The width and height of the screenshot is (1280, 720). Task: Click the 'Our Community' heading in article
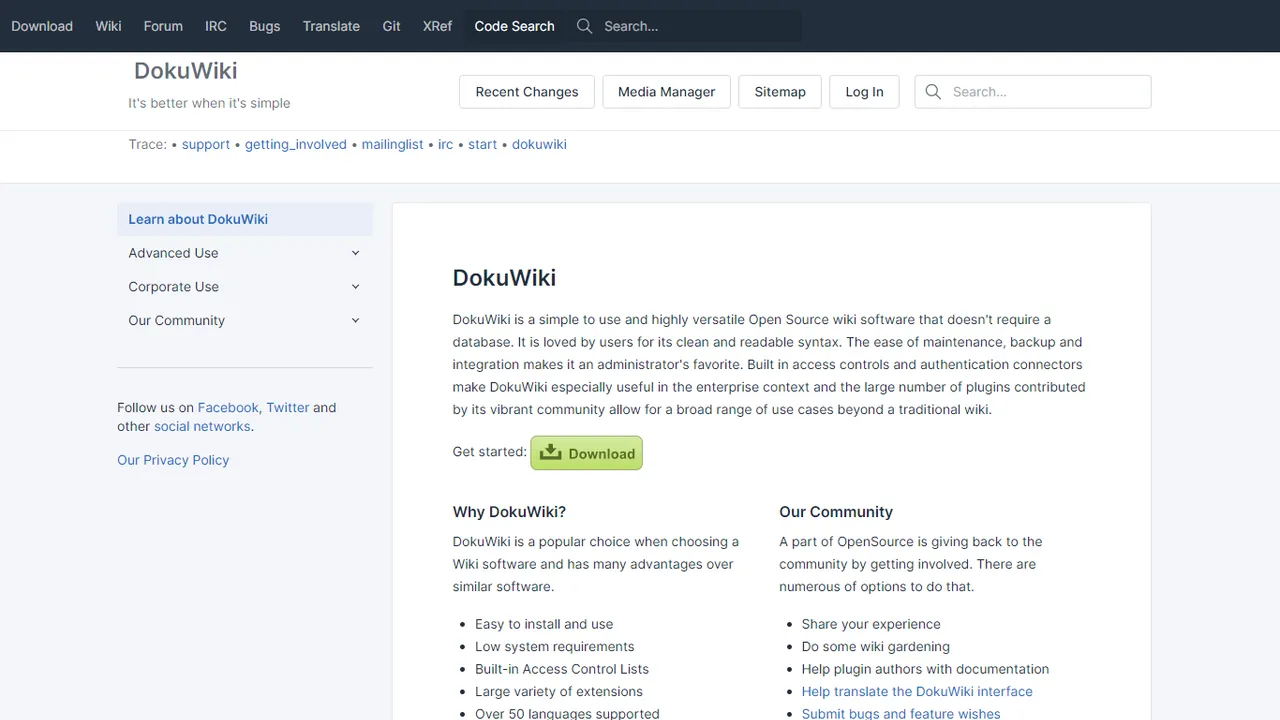tap(836, 512)
